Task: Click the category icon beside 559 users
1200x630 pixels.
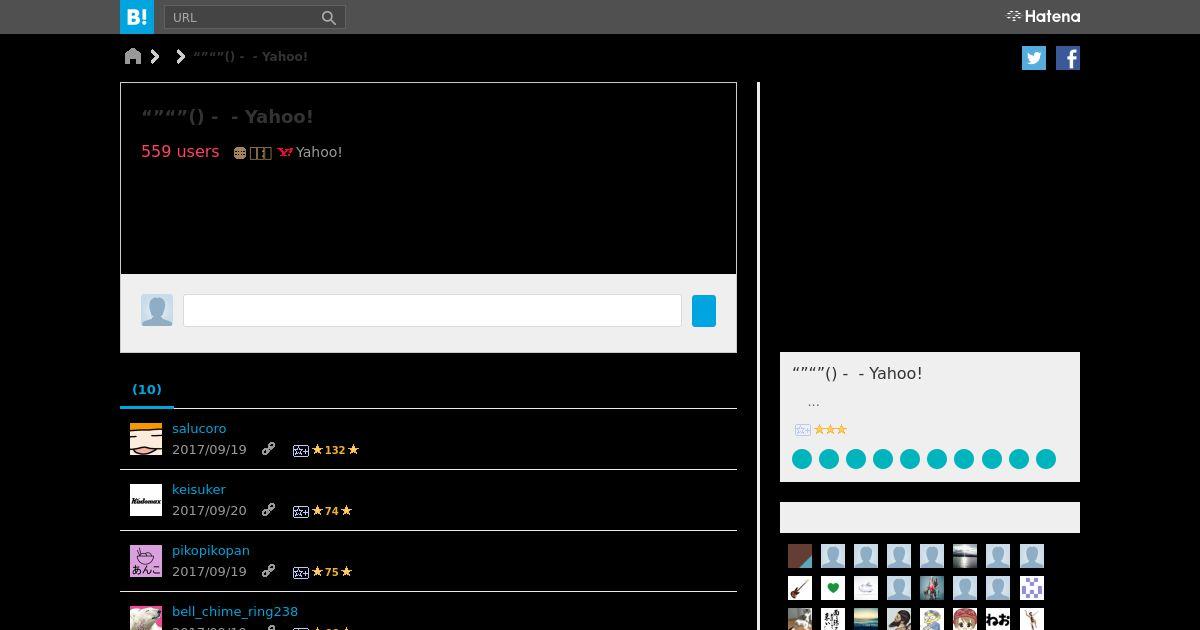Action: point(240,153)
